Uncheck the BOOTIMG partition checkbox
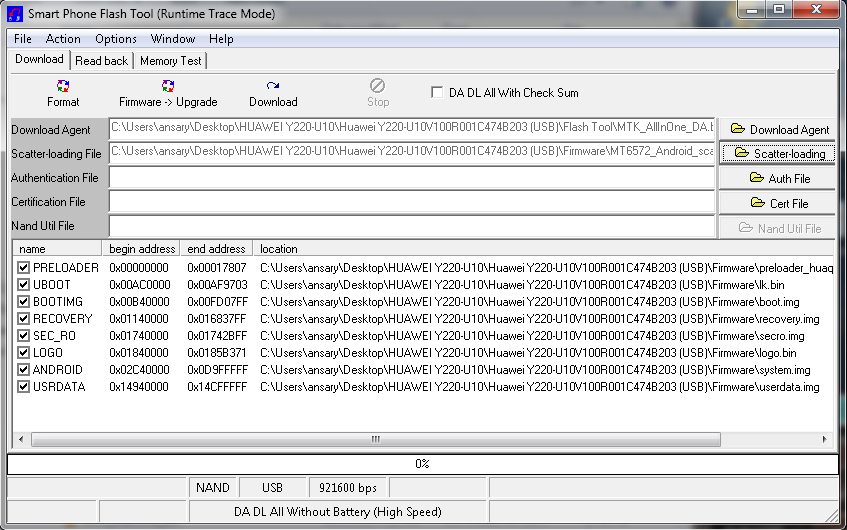 23,301
